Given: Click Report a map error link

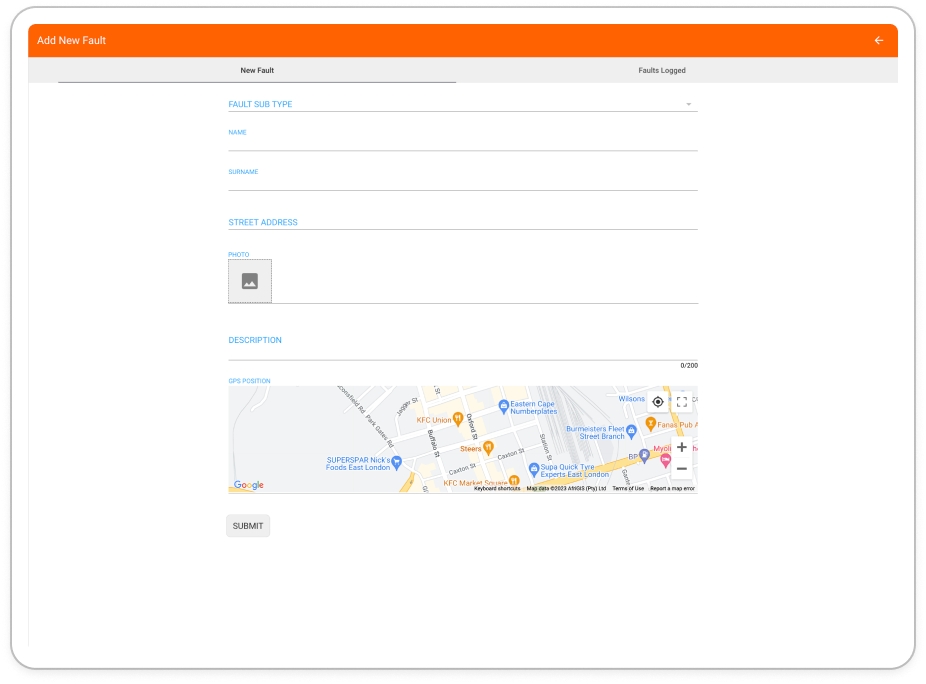Looking at the screenshot, I should 672,489.
